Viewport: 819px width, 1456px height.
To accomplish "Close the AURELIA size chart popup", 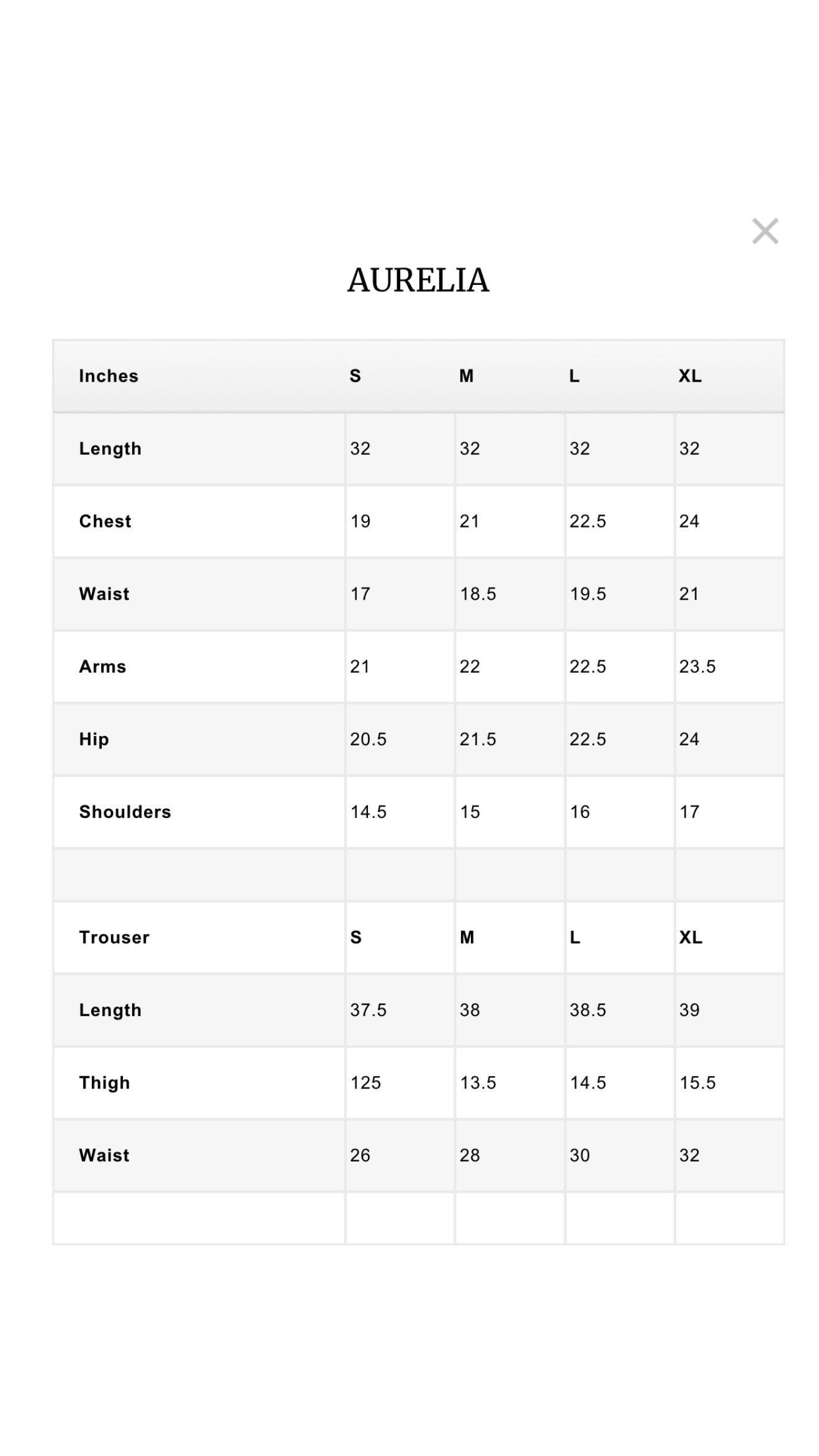I will [764, 231].
